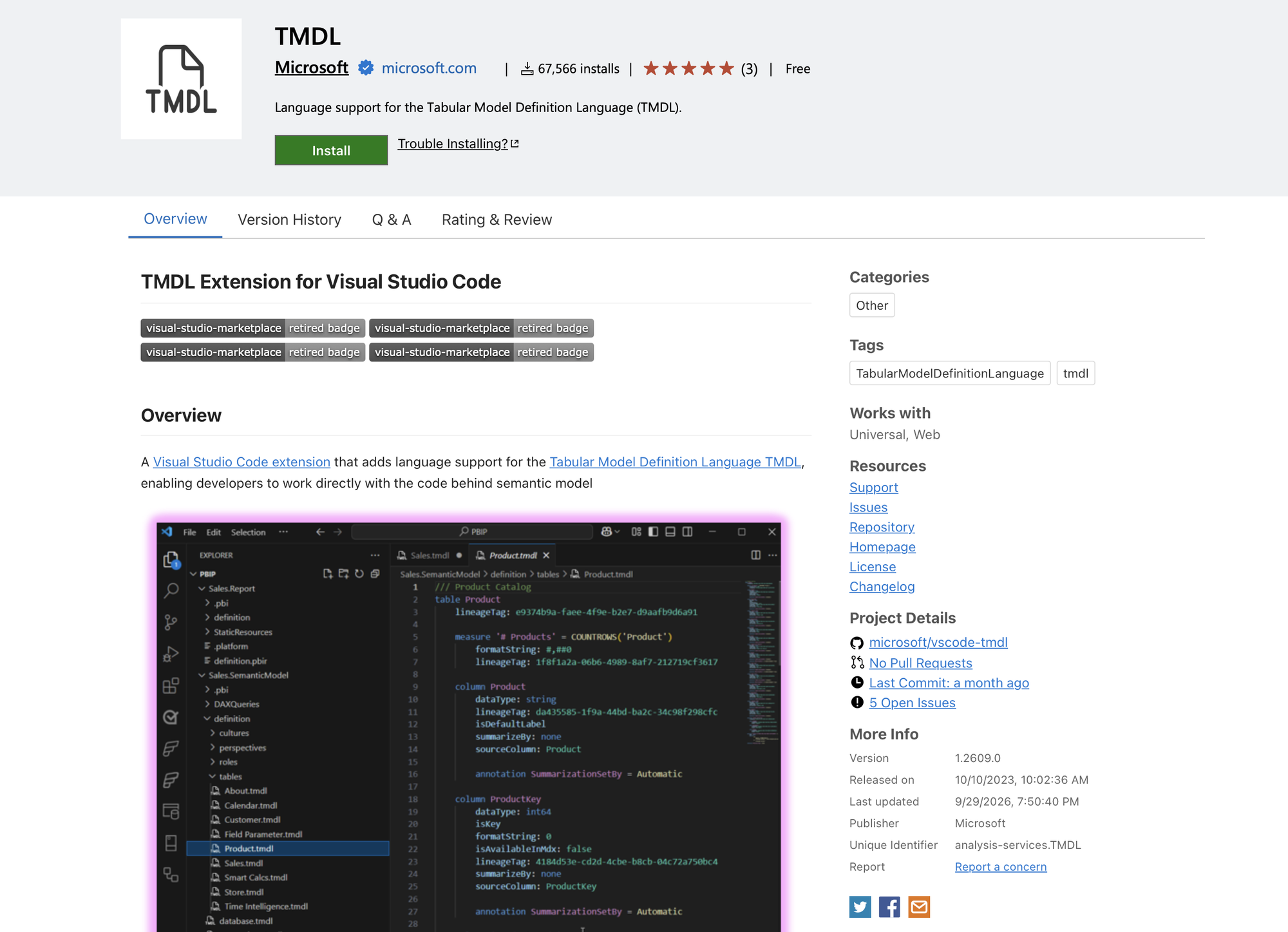Click the New File icon in the explorer header

(x=328, y=573)
